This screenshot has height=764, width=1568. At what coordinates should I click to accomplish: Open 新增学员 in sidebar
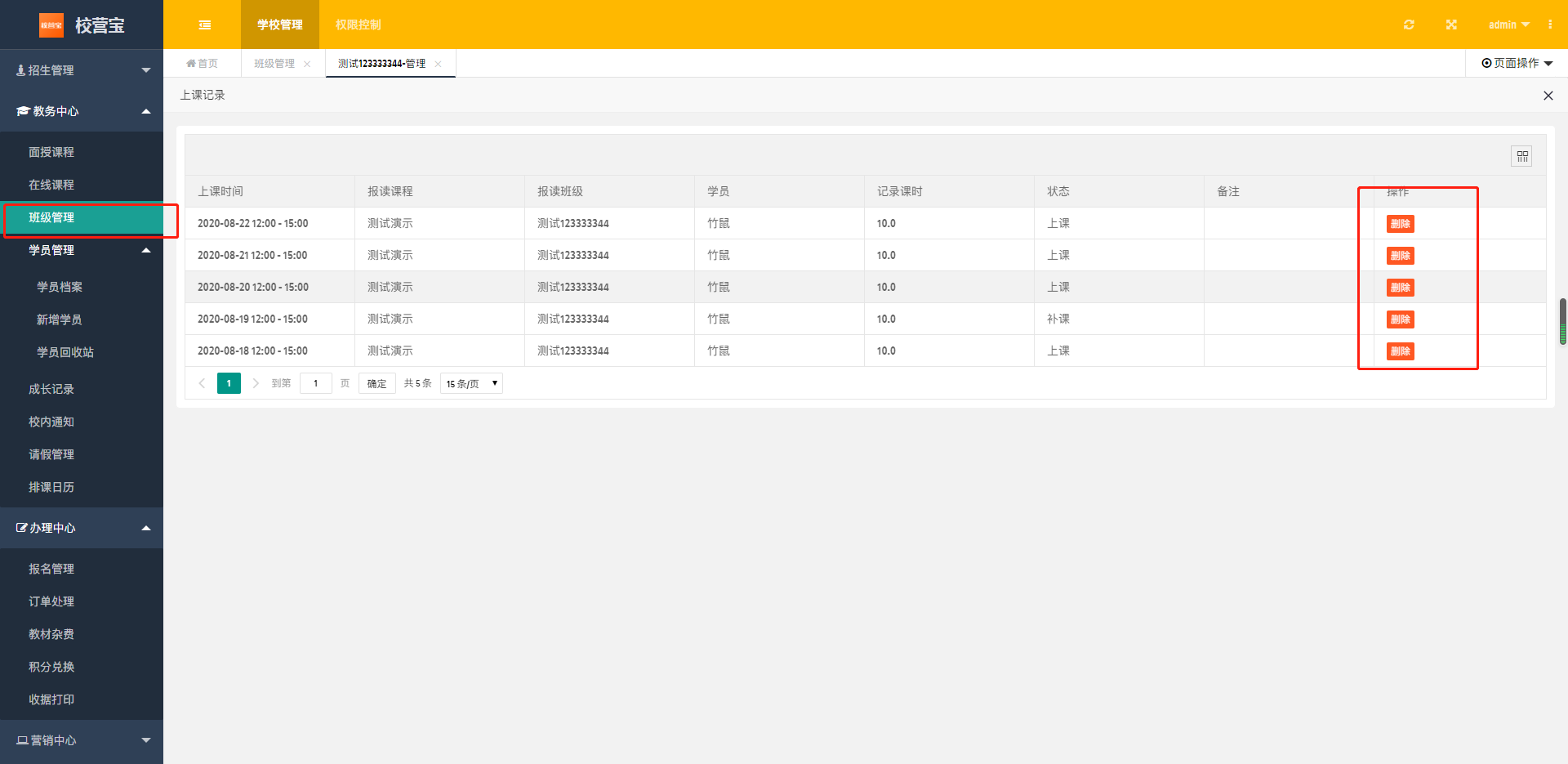click(x=82, y=319)
